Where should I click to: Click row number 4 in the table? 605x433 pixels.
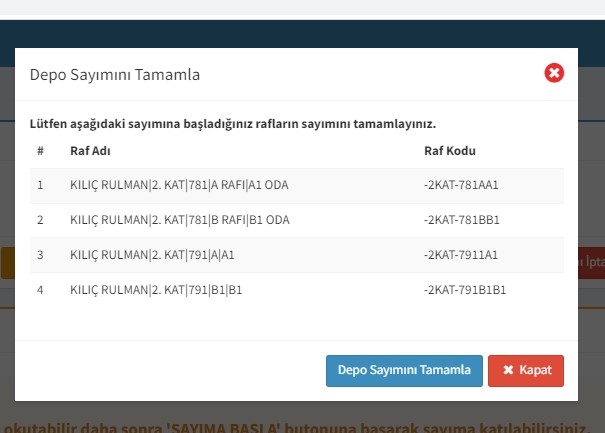tap(41, 290)
